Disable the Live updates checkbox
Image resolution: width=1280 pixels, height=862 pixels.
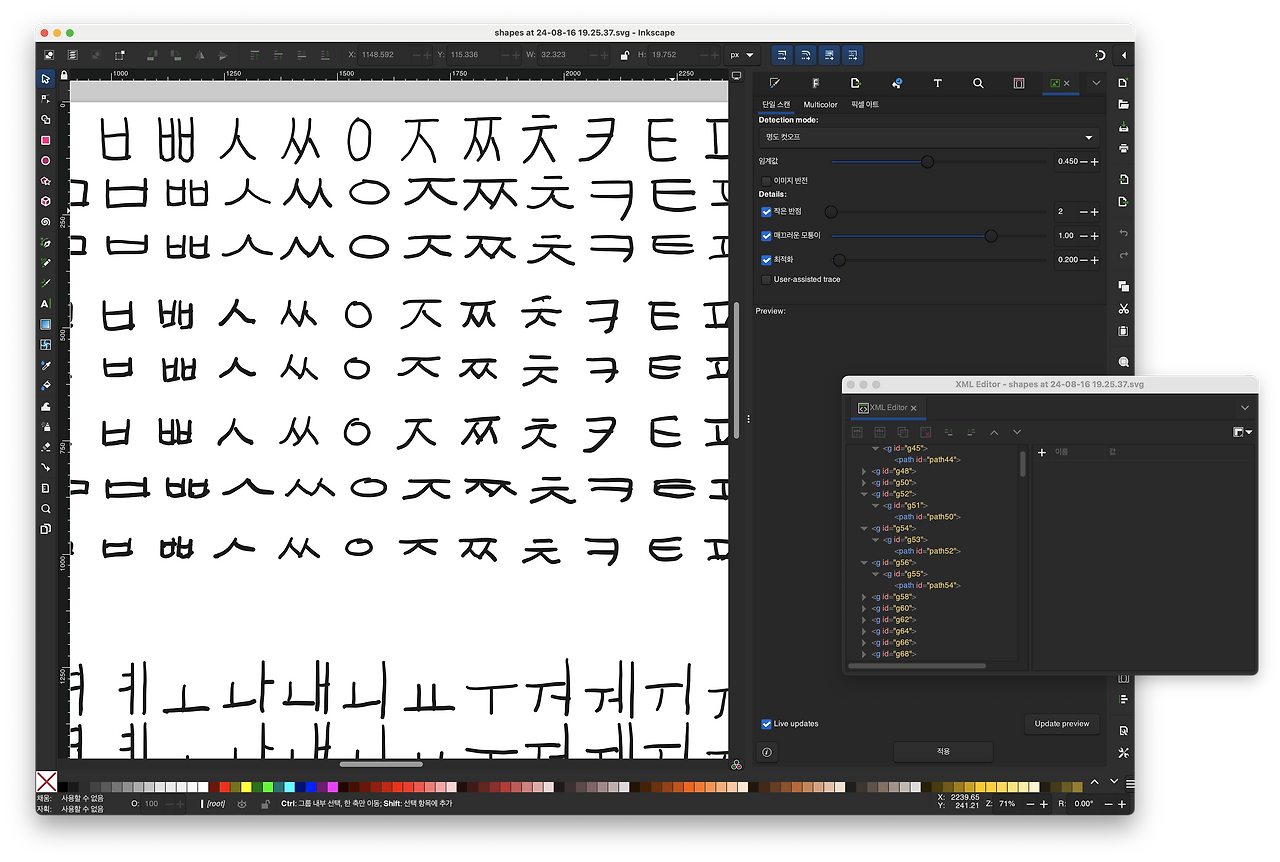pos(766,724)
